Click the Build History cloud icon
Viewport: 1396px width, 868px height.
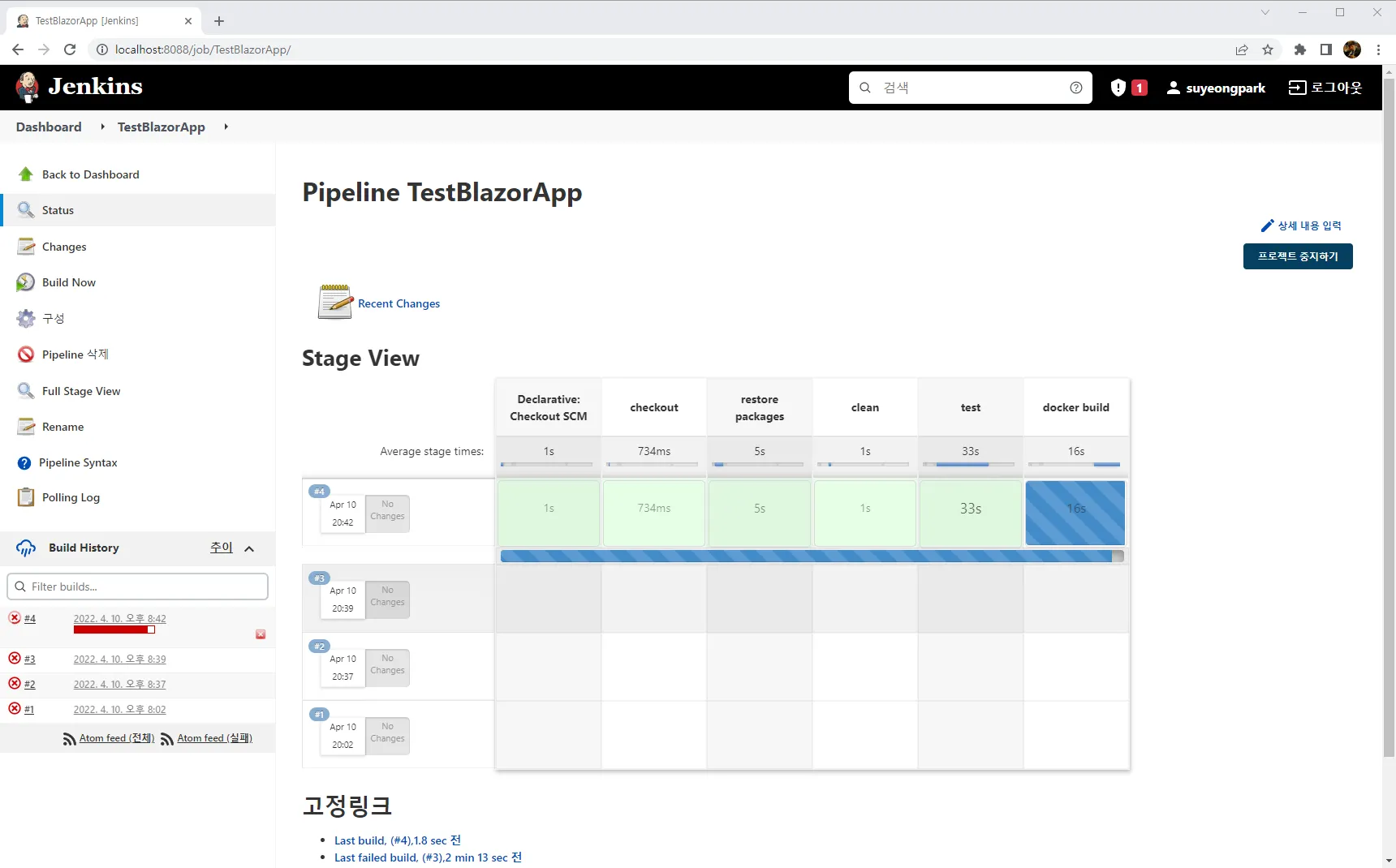point(26,548)
